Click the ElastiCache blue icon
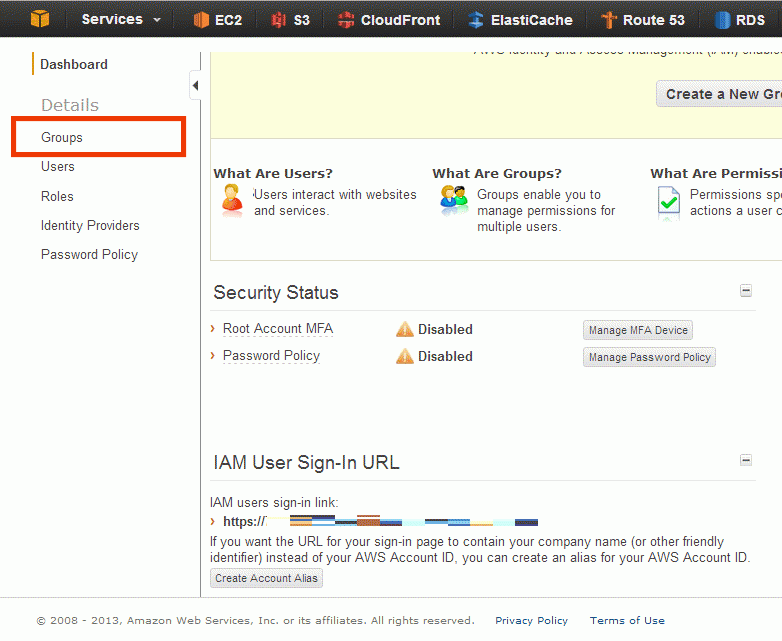 (476, 20)
